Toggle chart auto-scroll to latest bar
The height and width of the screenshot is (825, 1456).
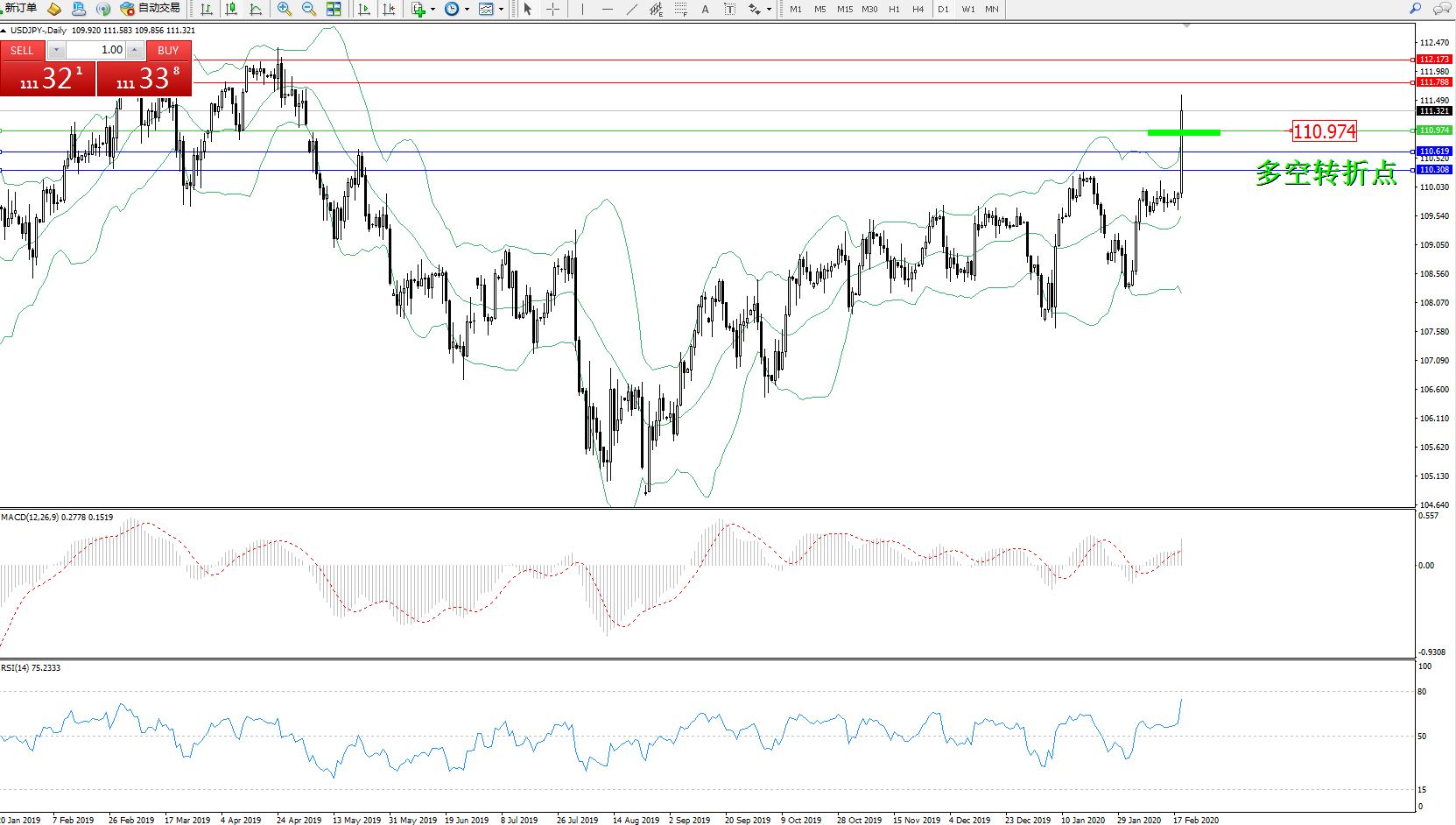364,9
